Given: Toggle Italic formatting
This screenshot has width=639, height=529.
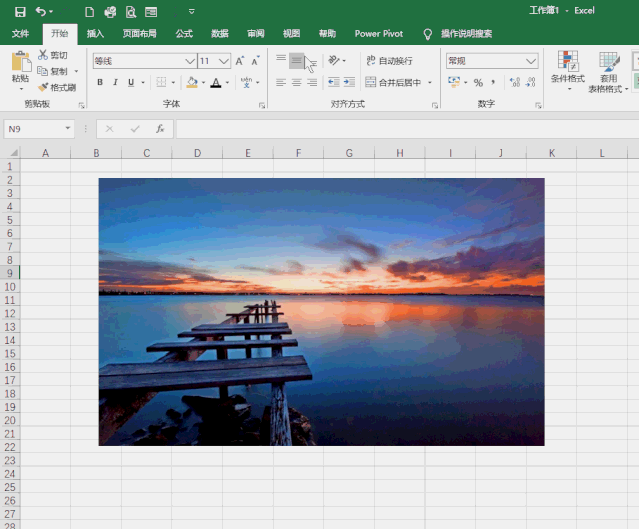Looking at the screenshot, I should point(116,82).
